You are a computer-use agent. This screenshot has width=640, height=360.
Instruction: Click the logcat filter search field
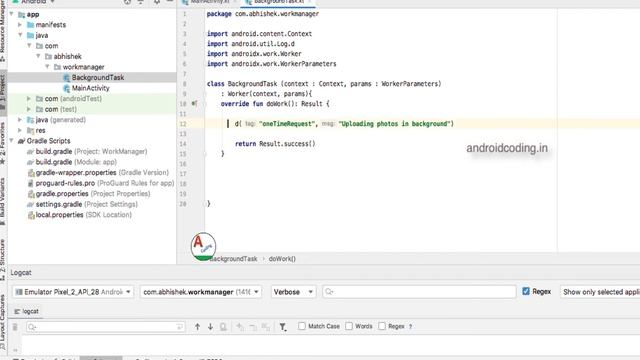[x=419, y=291]
